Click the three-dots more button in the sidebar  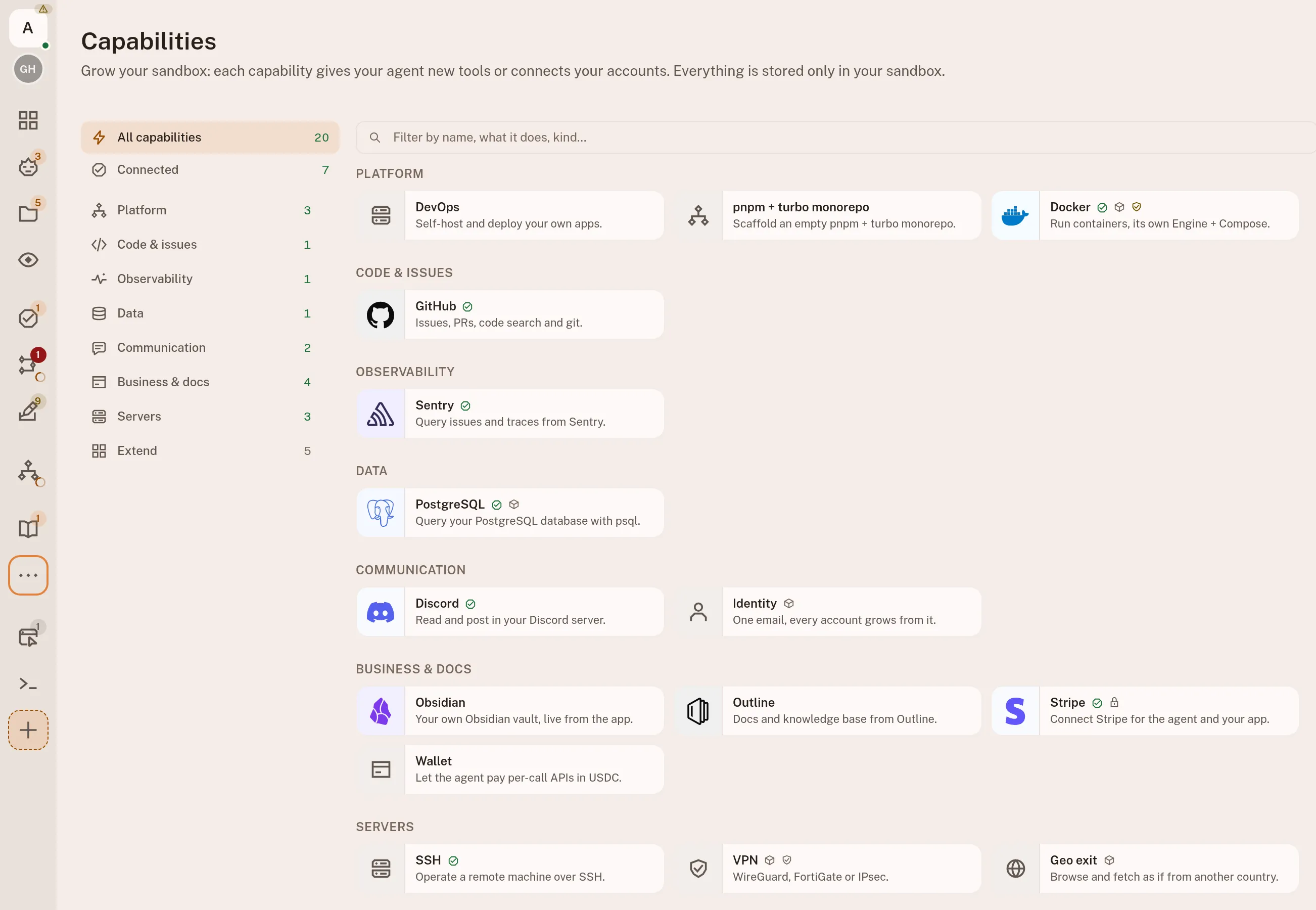28,575
